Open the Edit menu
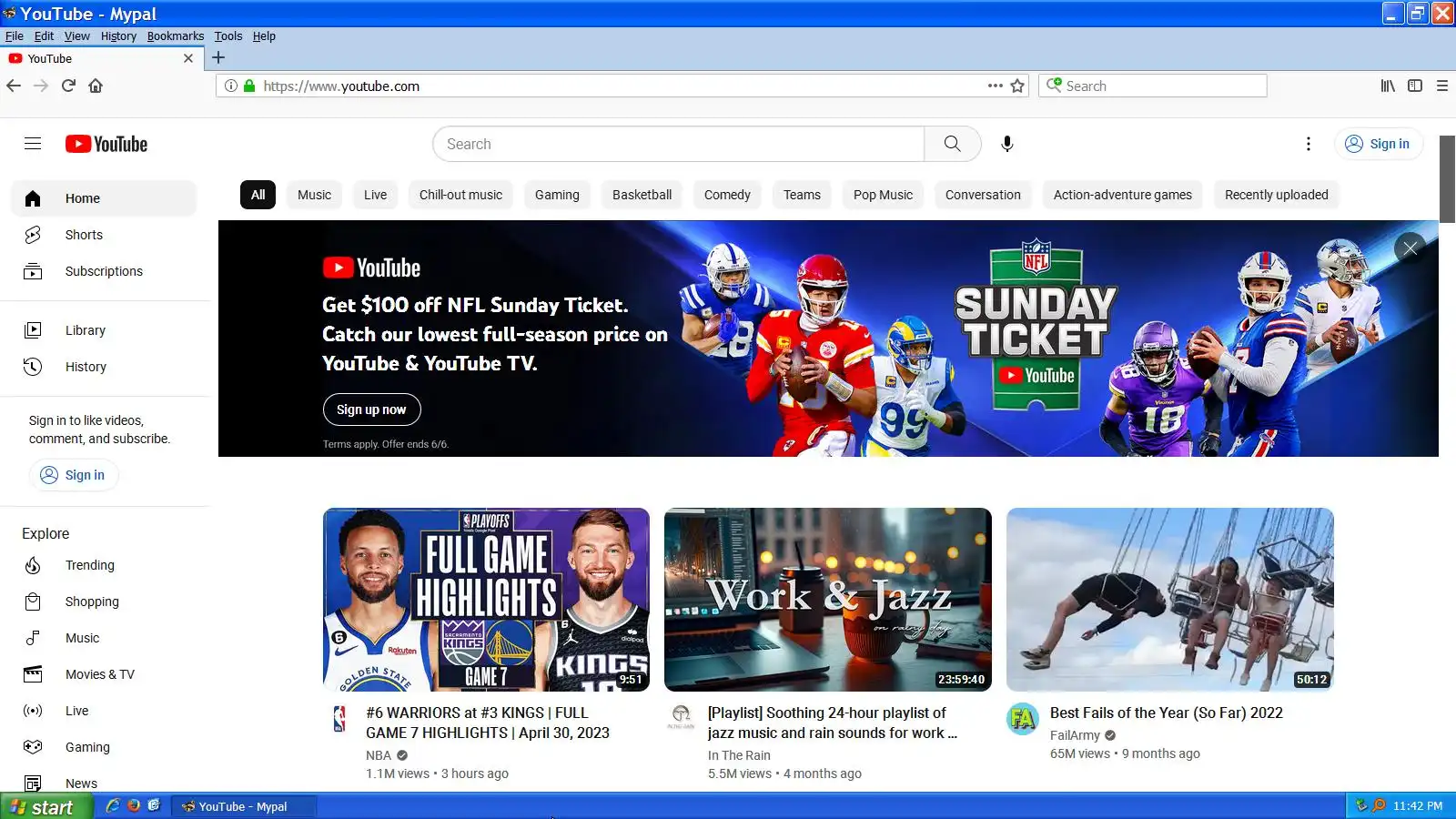 click(44, 36)
